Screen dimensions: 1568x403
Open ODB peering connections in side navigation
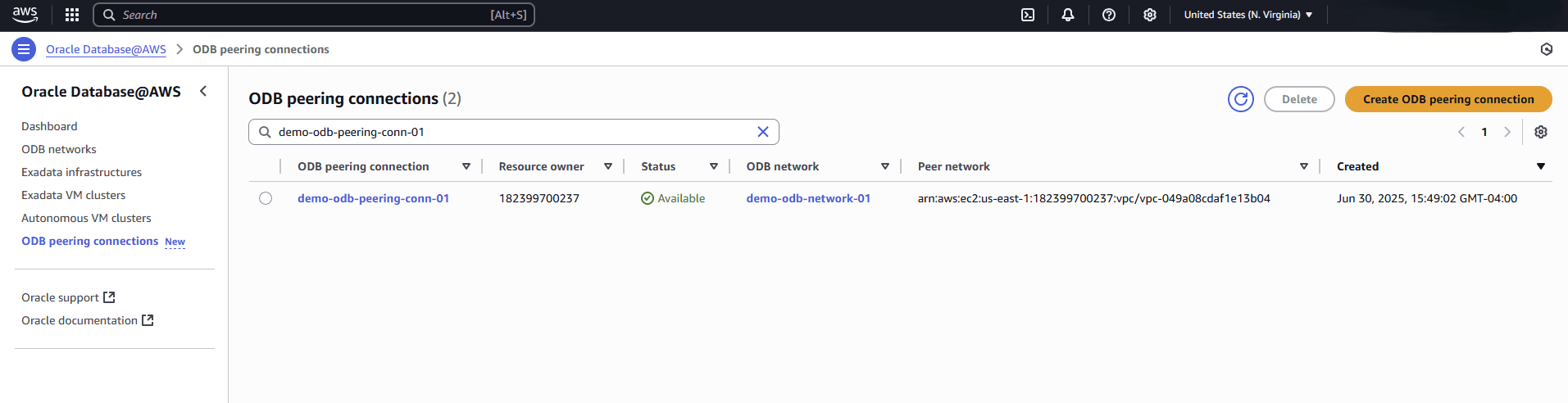90,241
